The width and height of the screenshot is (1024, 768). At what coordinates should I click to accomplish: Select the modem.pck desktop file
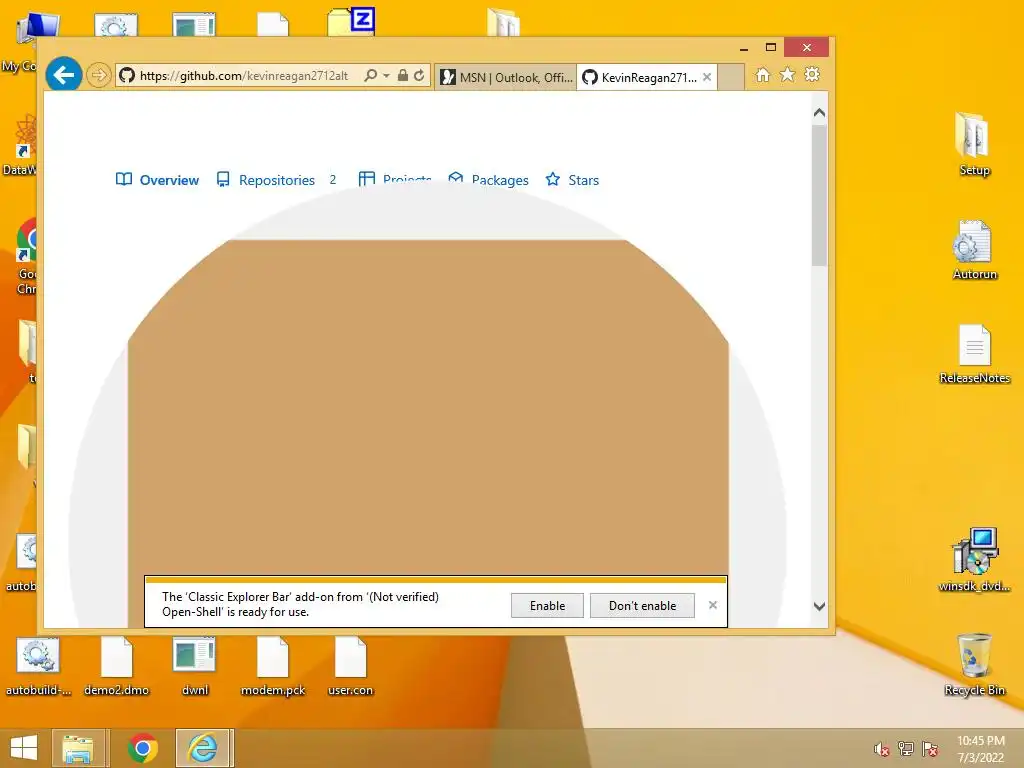[273, 666]
